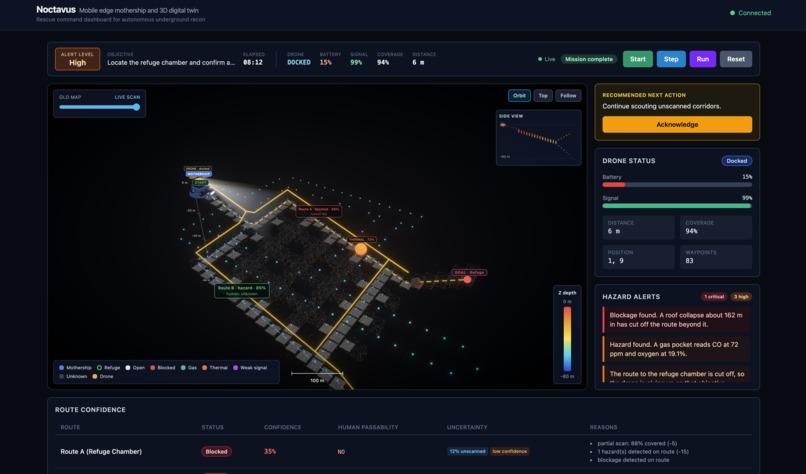
Task: Open the refuge chamber route cut off alert
Action: (676, 374)
